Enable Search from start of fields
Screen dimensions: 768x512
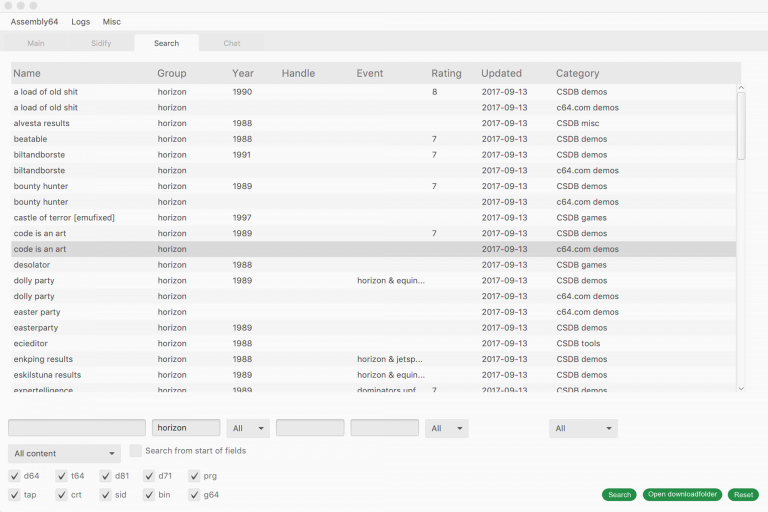tap(136, 451)
